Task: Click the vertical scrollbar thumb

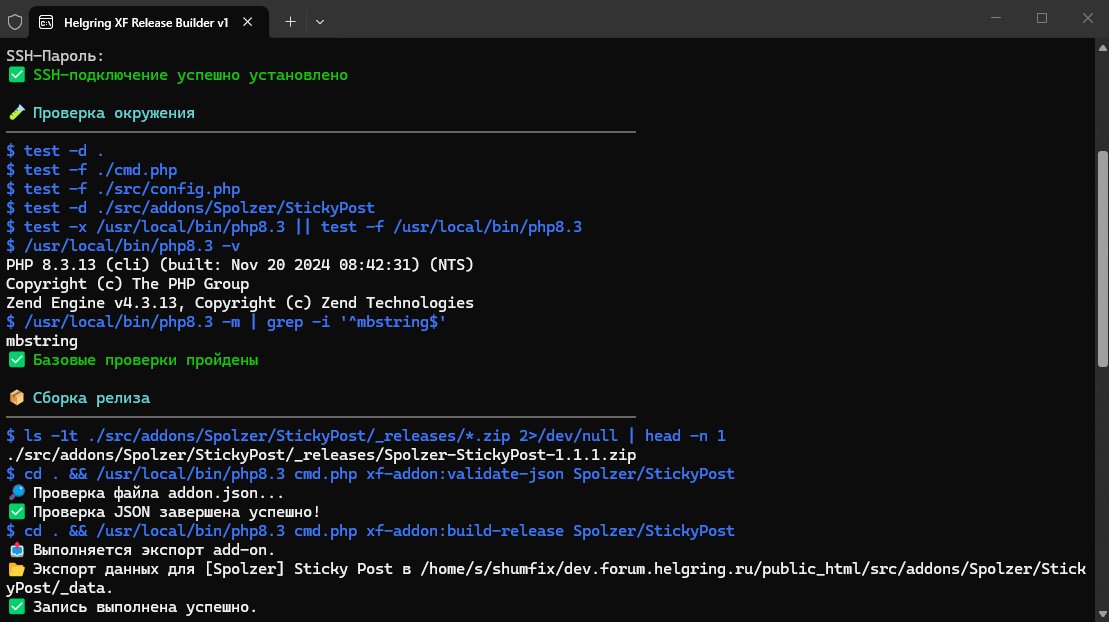Action: (x=1103, y=259)
